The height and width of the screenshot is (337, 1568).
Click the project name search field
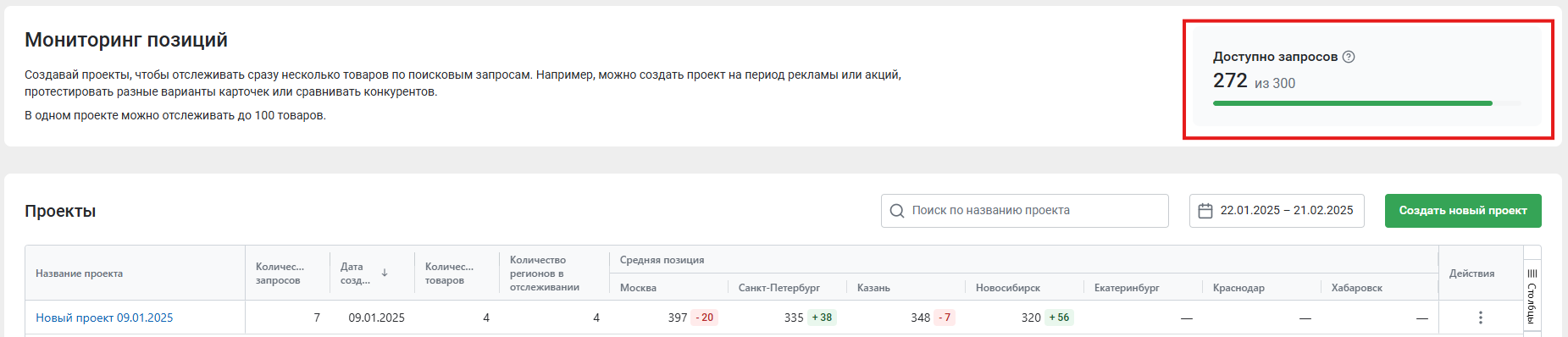pos(1025,211)
